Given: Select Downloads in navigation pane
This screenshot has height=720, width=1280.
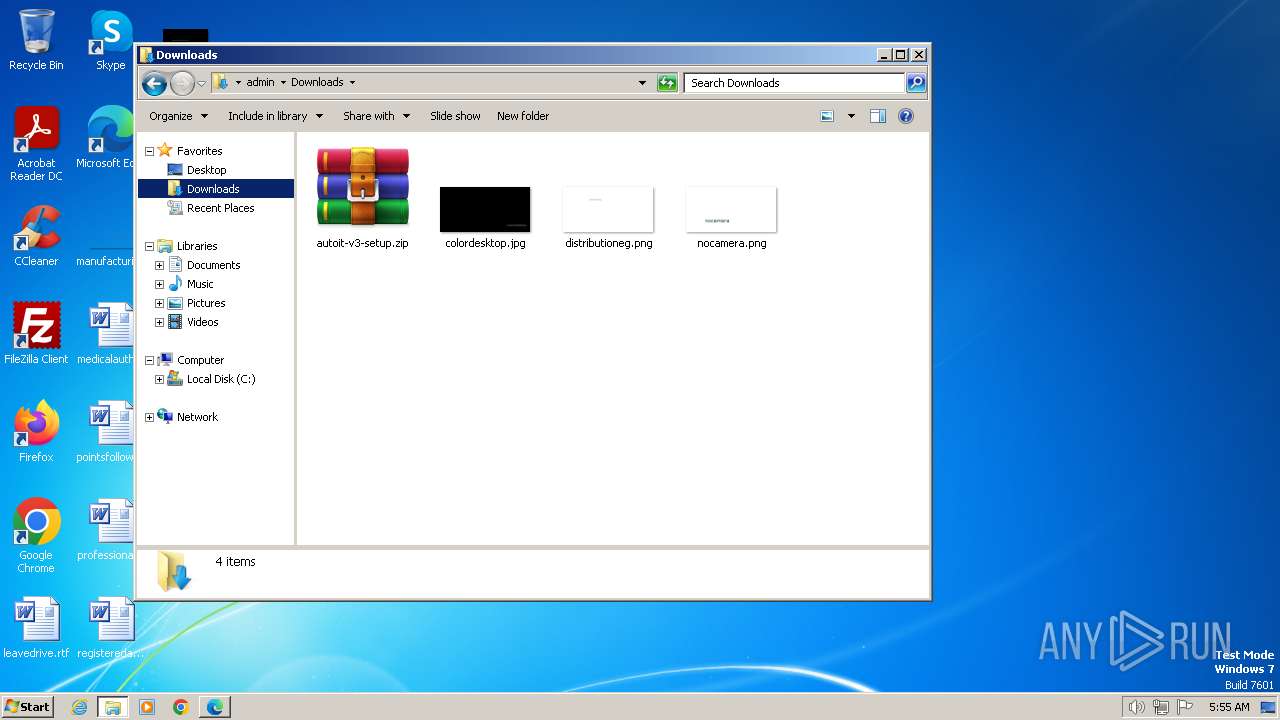Looking at the screenshot, I should 213,189.
